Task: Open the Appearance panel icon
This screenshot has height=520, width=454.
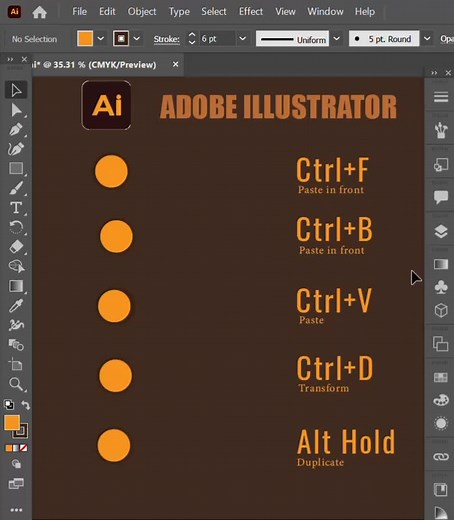Action: [x=441, y=423]
